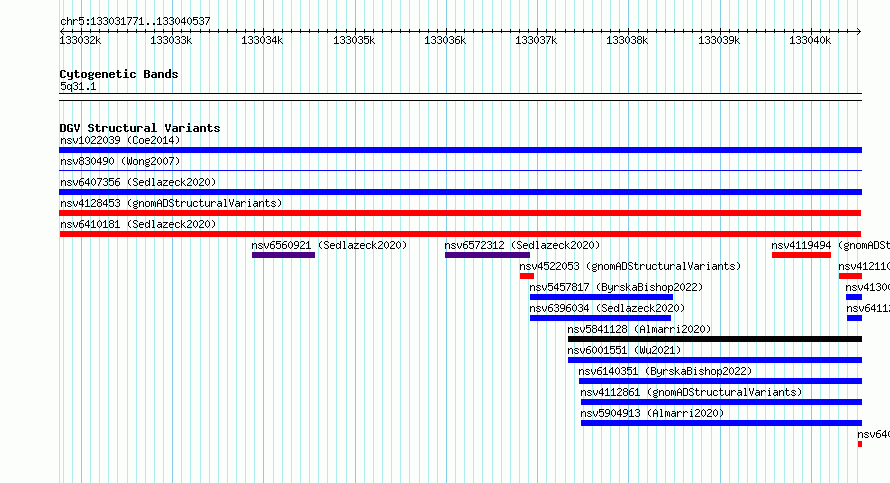This screenshot has width=890, height=483.
Task: Select the blue bar under nsv6396034
Action: (x=601, y=318)
